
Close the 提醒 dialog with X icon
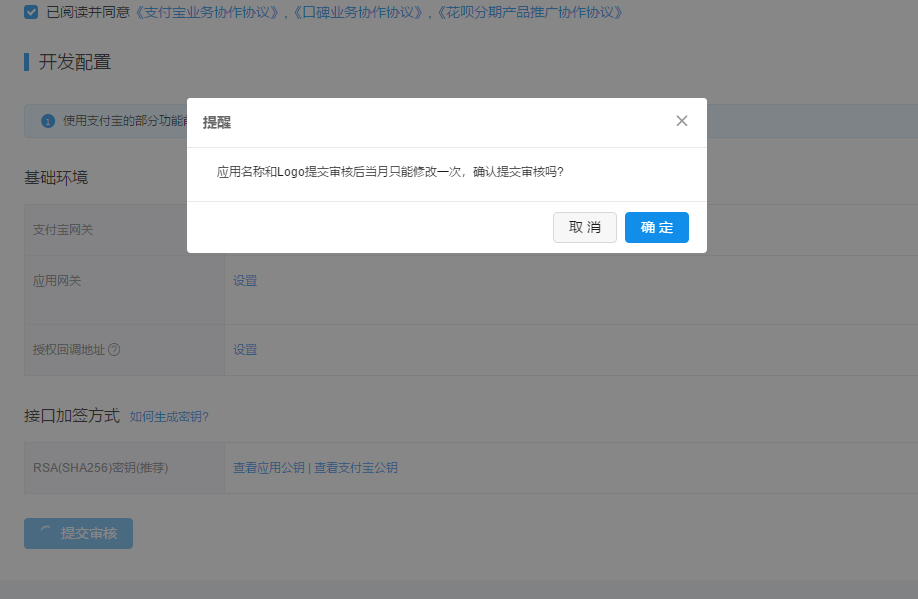pos(681,121)
